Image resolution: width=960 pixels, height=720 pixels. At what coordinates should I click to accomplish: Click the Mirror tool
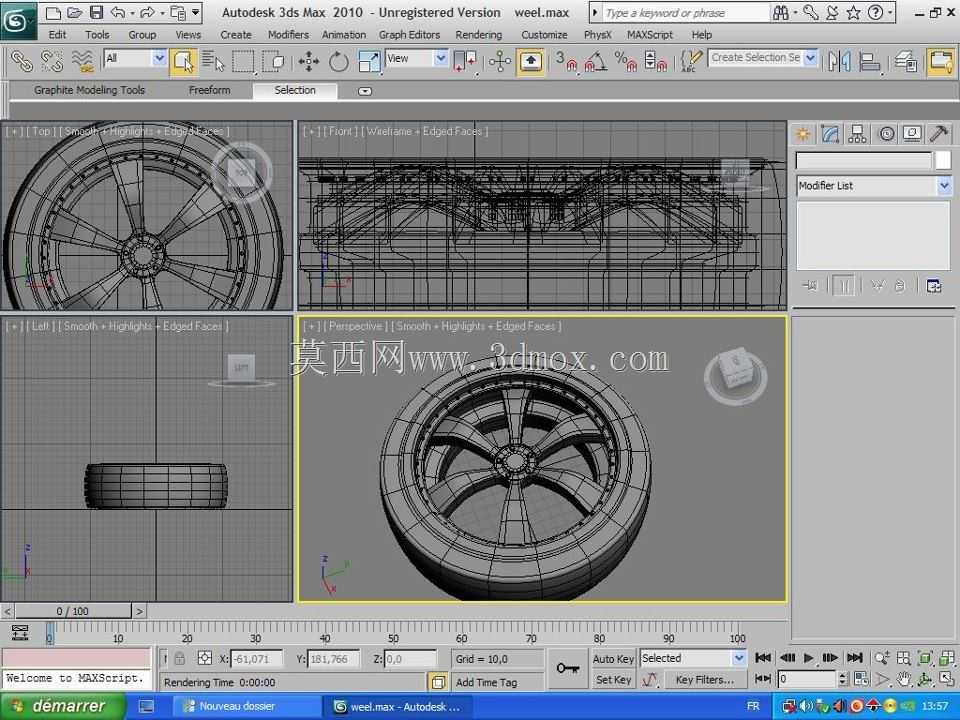[x=839, y=61]
